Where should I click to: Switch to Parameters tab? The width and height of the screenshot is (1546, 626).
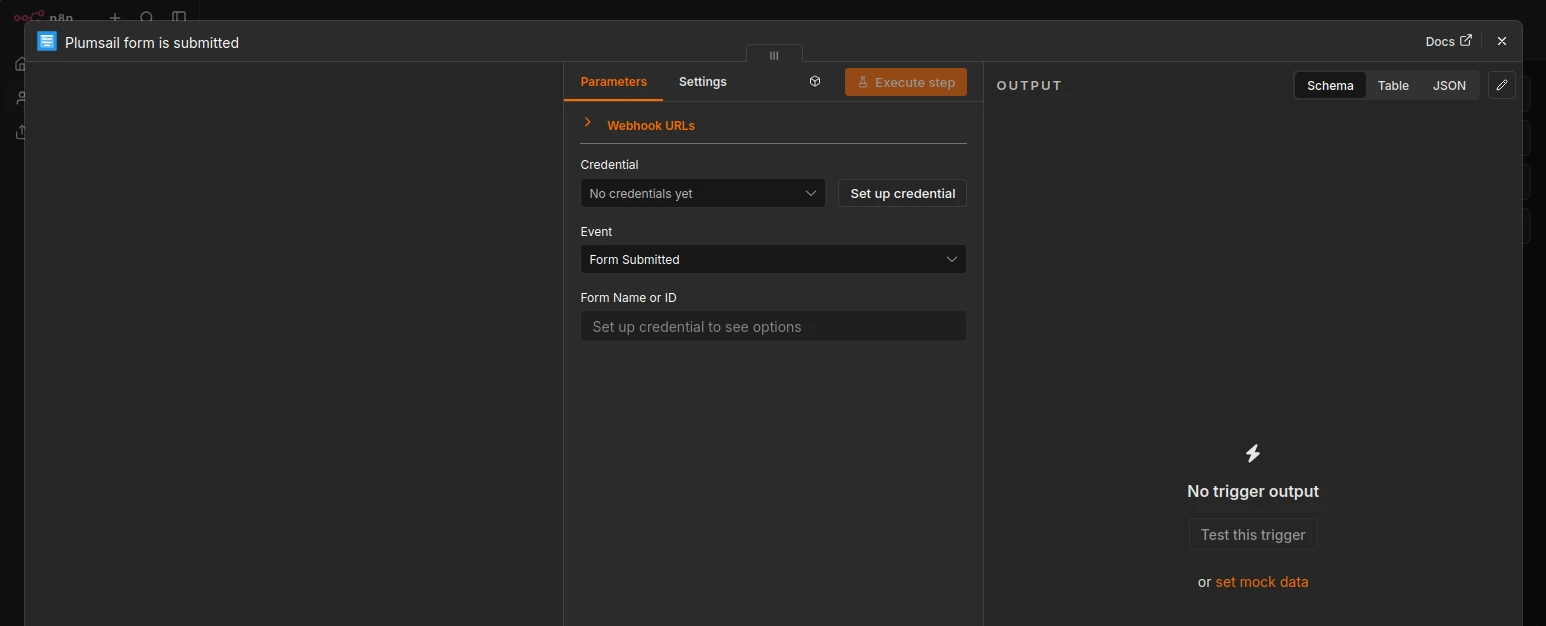pos(613,82)
